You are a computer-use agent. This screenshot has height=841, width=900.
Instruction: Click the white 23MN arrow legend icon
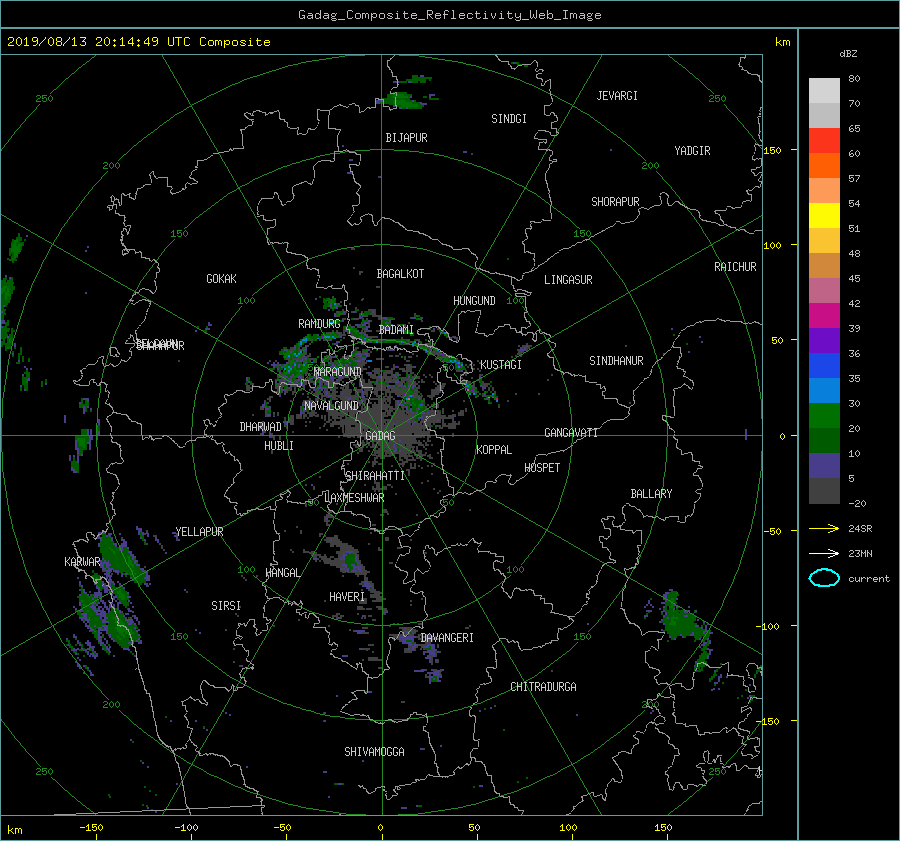pyautogui.click(x=824, y=553)
